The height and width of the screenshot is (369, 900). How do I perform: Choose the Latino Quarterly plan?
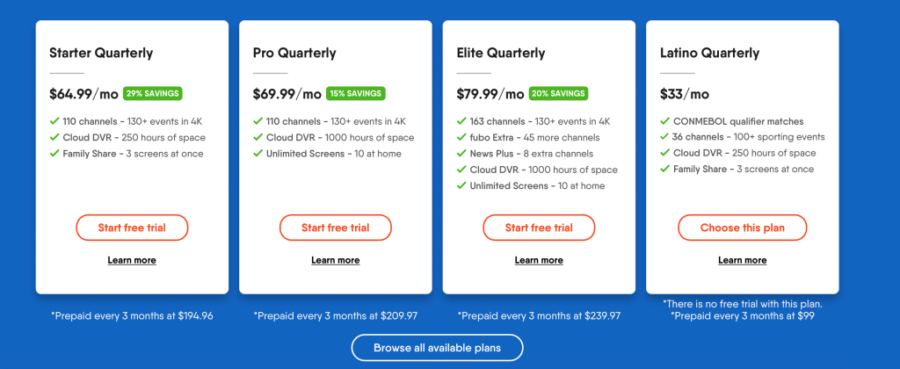pyautogui.click(x=742, y=228)
